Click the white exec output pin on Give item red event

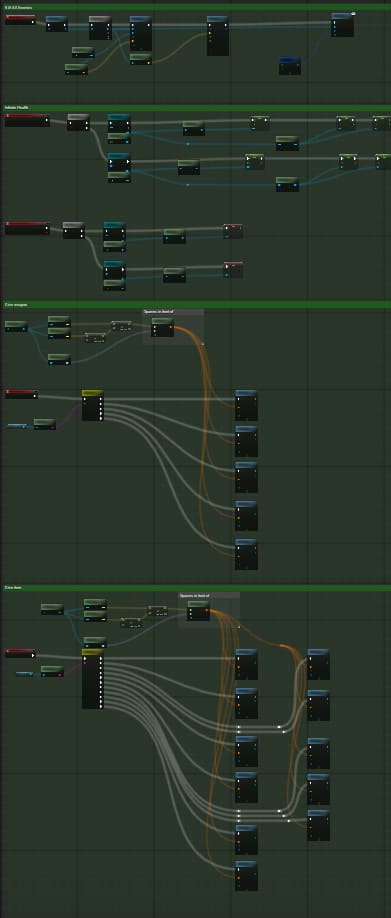pyautogui.click(x=33, y=655)
